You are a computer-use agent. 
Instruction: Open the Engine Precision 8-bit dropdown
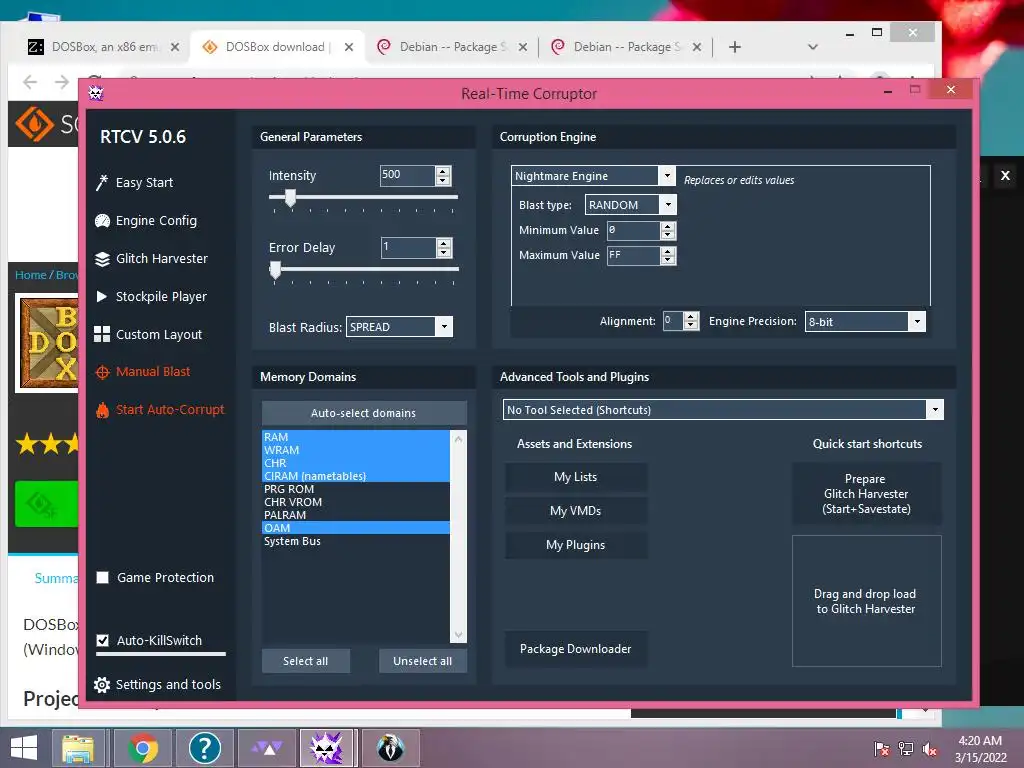(x=917, y=321)
